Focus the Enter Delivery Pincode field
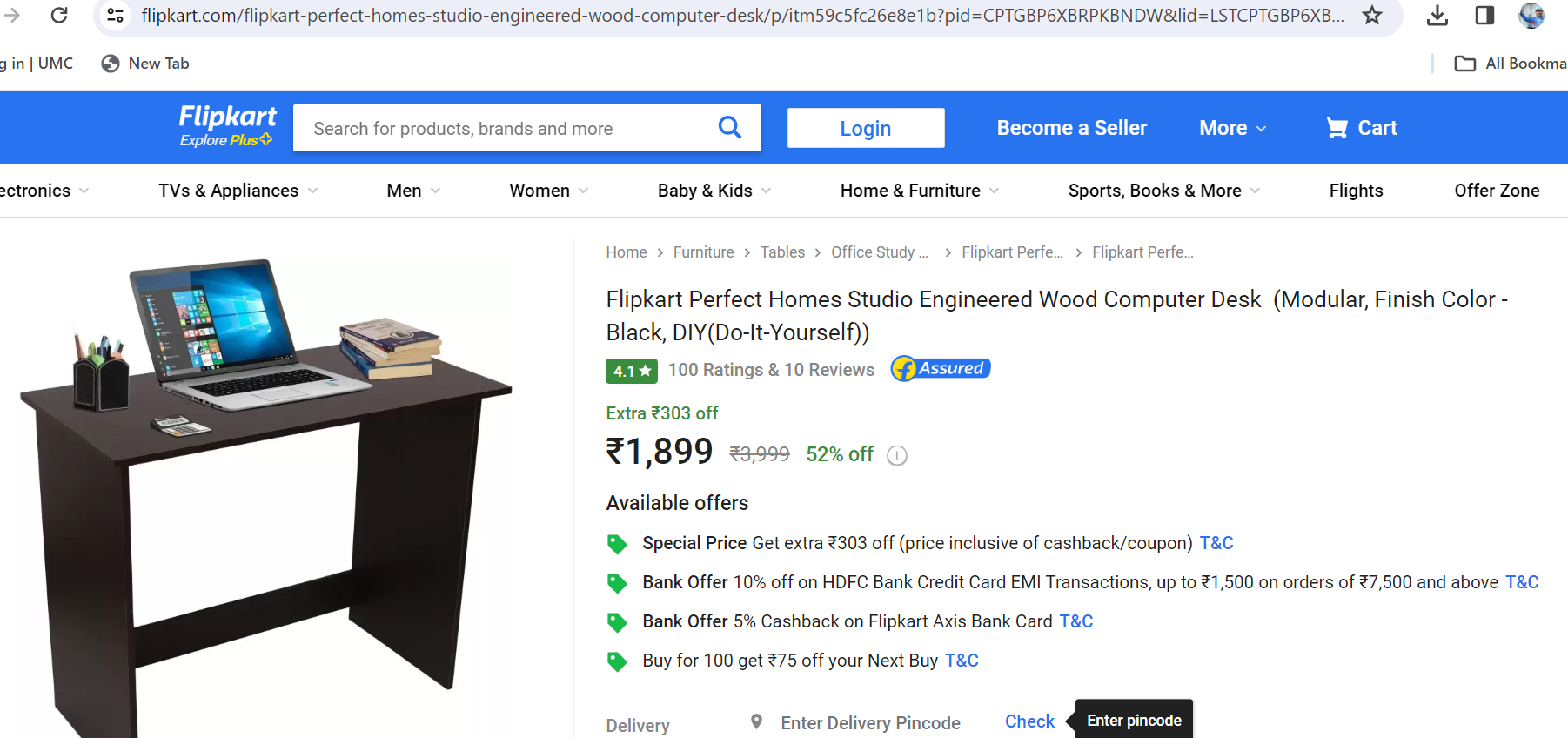This screenshot has height=738, width=1568. click(x=870, y=723)
